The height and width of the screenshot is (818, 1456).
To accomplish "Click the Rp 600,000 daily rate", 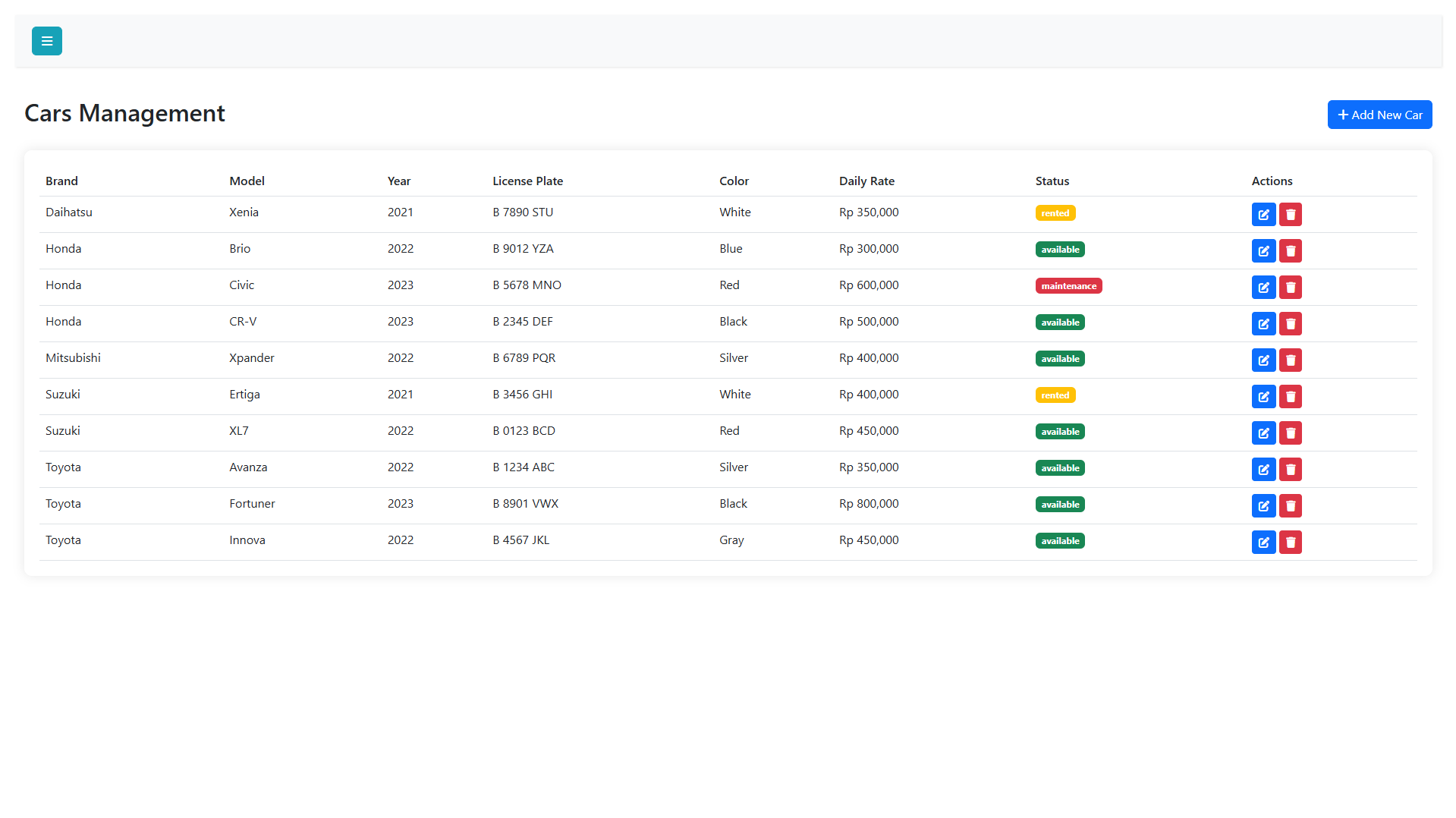I will pyautogui.click(x=869, y=285).
